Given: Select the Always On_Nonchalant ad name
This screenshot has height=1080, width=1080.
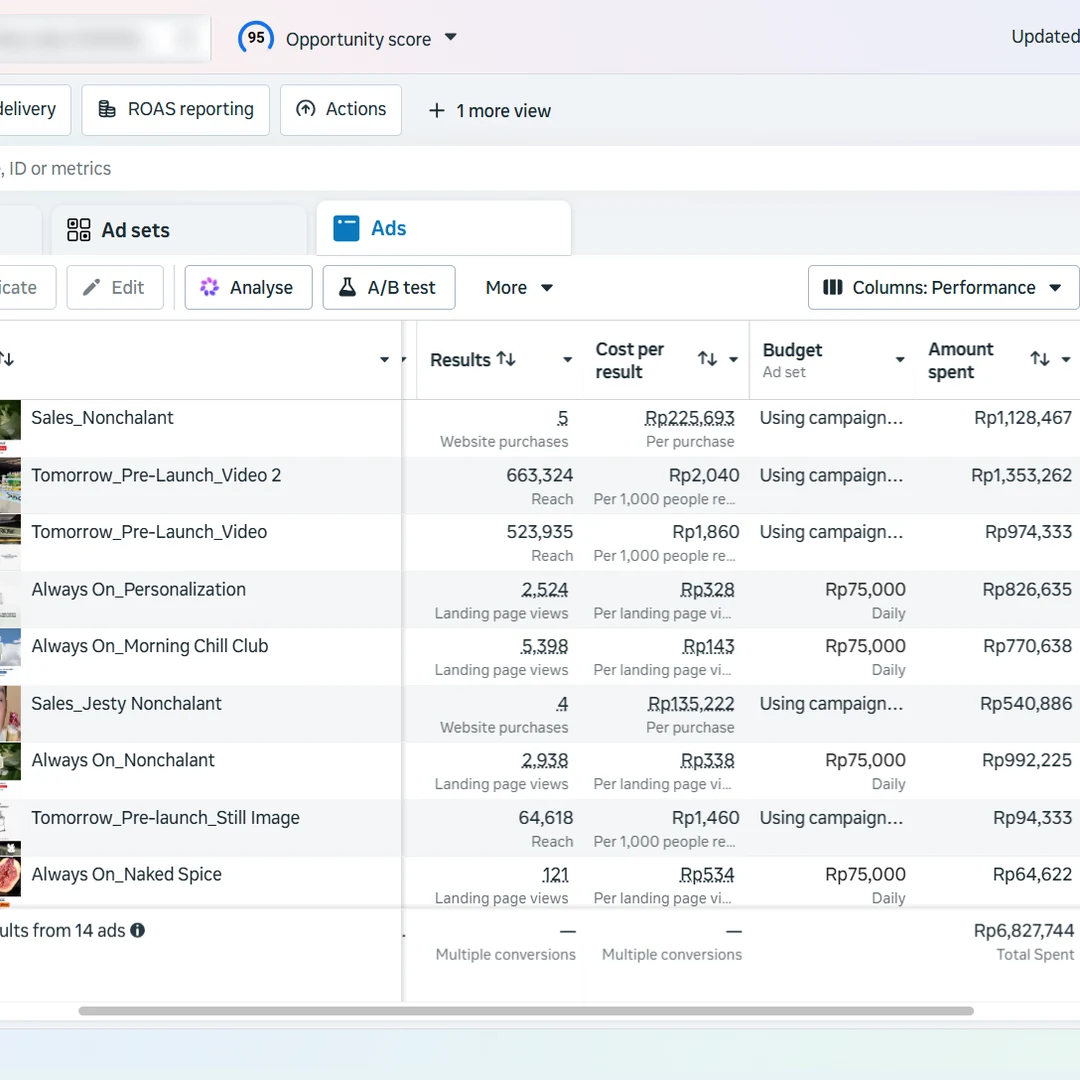Looking at the screenshot, I should (123, 760).
